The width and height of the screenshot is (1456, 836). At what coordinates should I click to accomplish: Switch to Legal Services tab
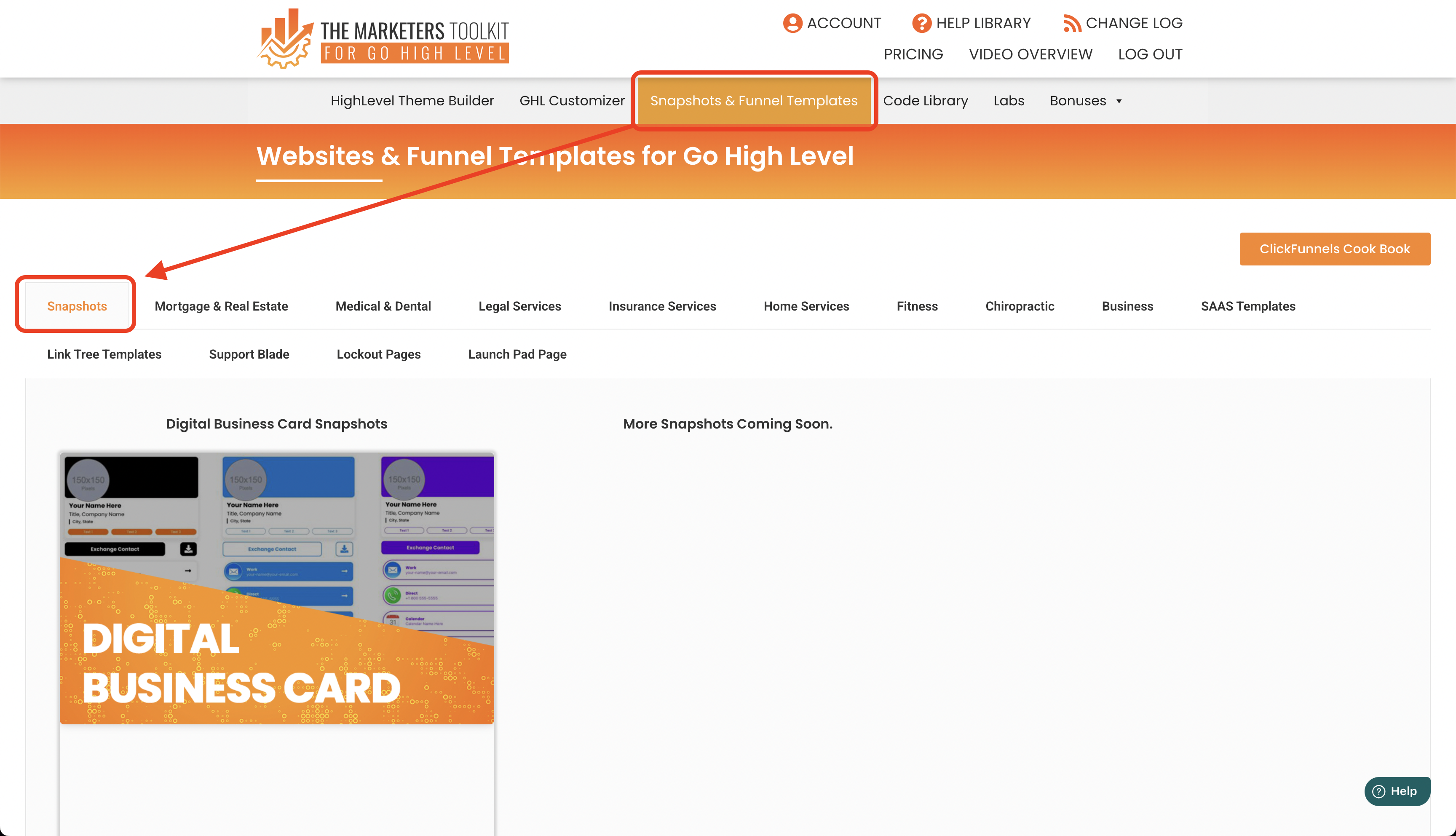pos(519,306)
